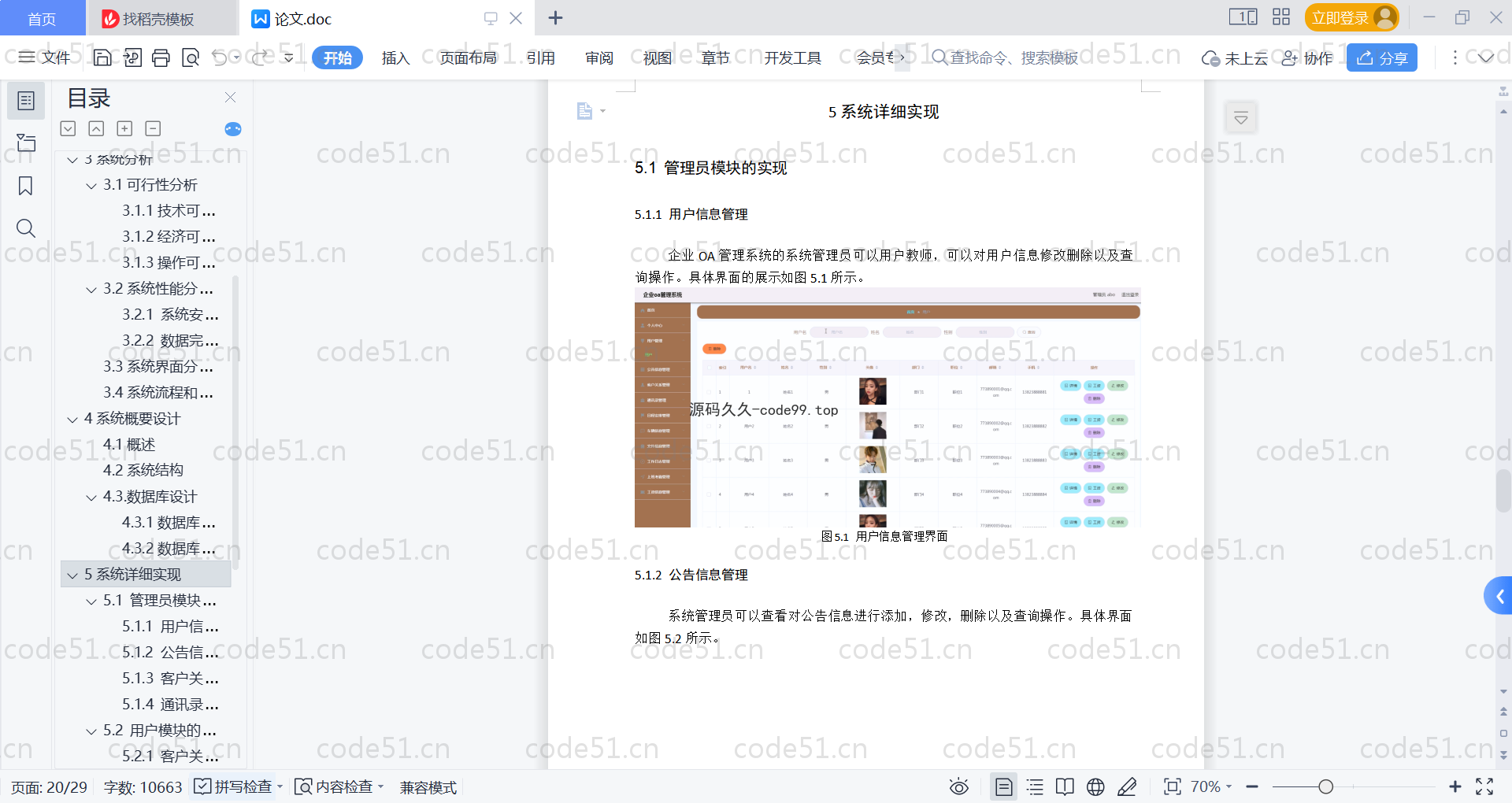Switch to page layout view icon
This screenshot has width=1512, height=803.
pos(1004,786)
